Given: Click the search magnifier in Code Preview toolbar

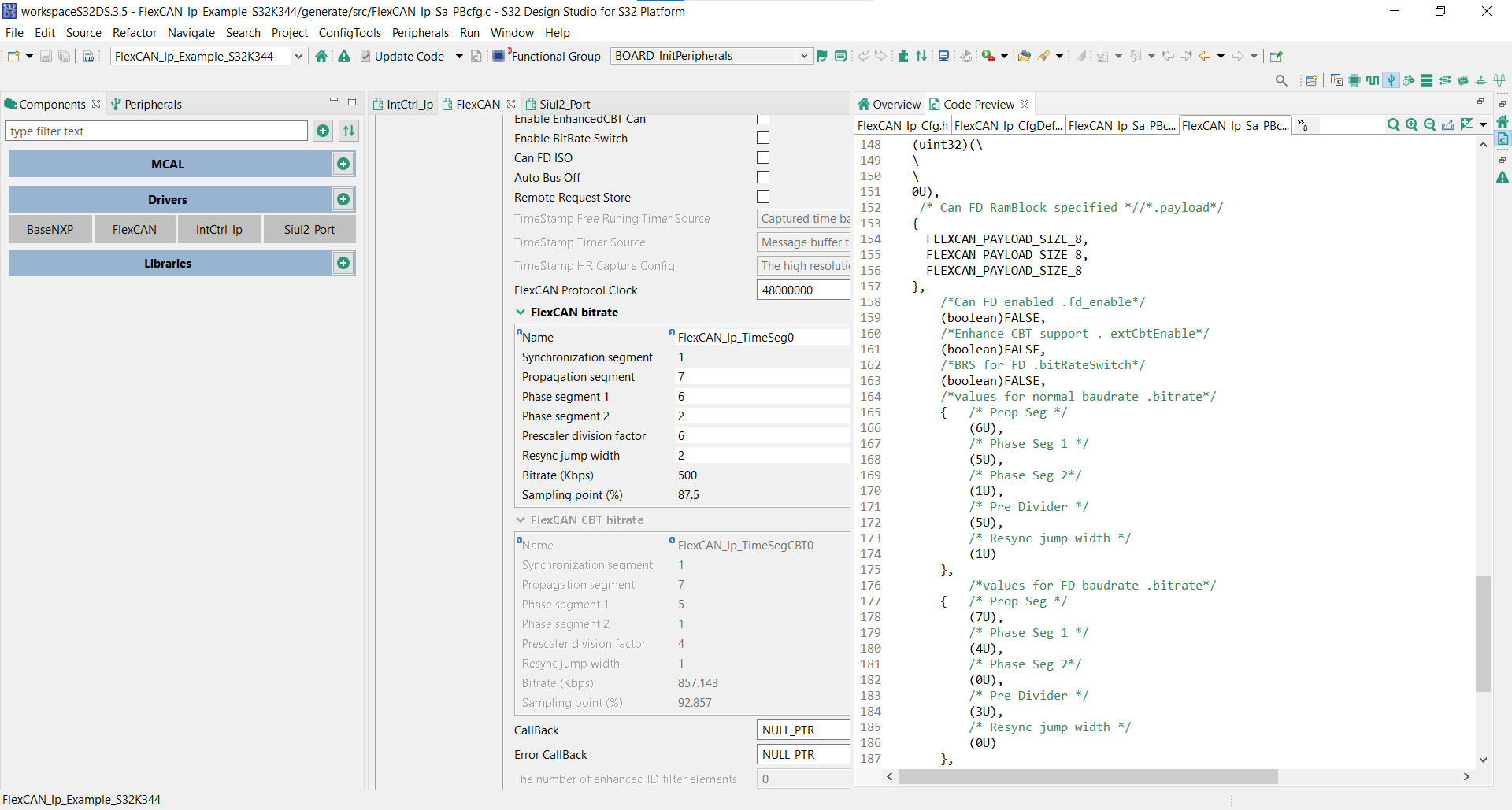Looking at the screenshot, I should coord(1393,124).
